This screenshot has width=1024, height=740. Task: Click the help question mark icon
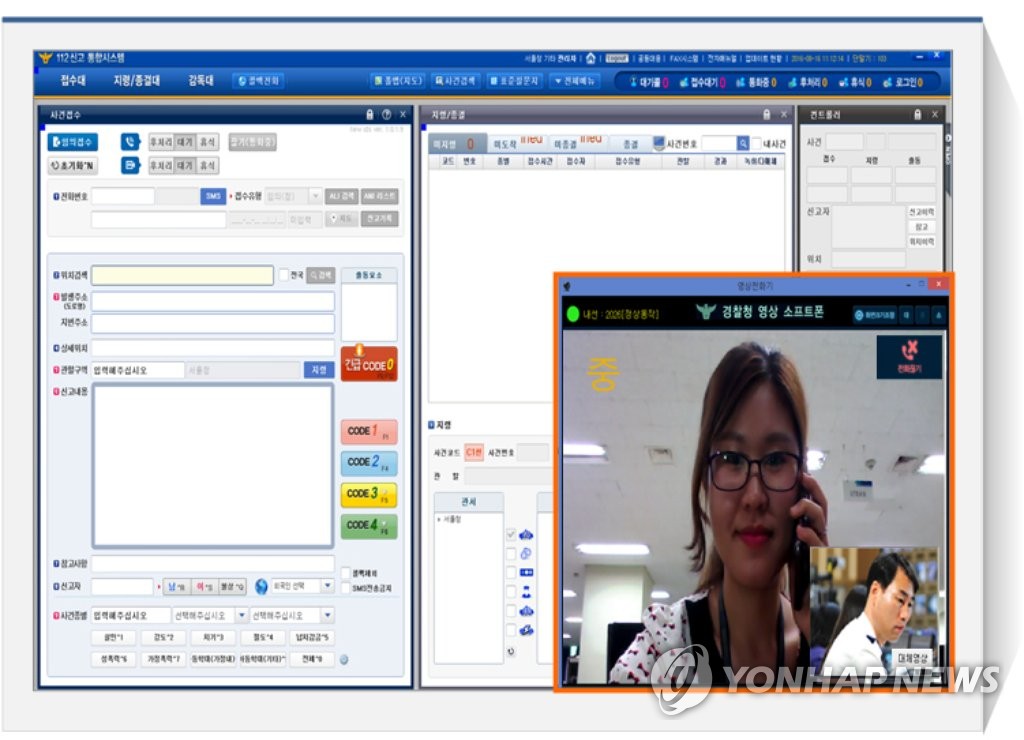pyautogui.click(x=386, y=115)
